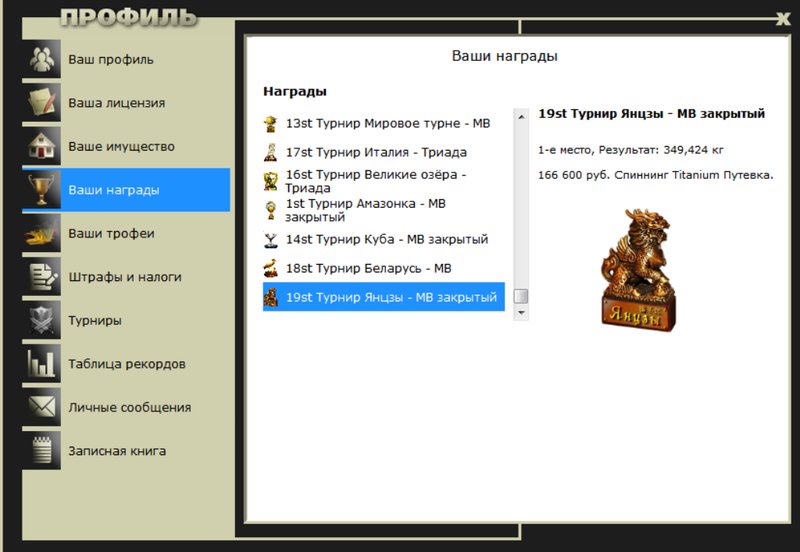This screenshot has height=552, width=800.
Task: Click the award icon of 1st Турнир Амазонка
Action: coord(270,210)
